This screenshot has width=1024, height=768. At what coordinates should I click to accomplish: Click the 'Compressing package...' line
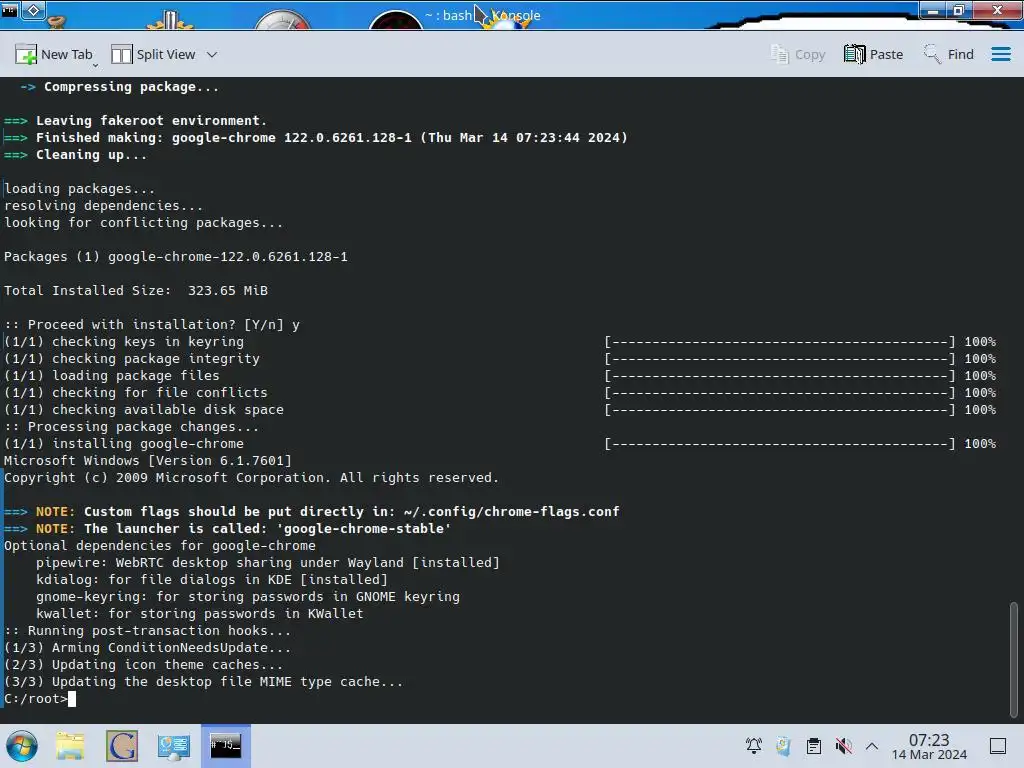(x=120, y=87)
